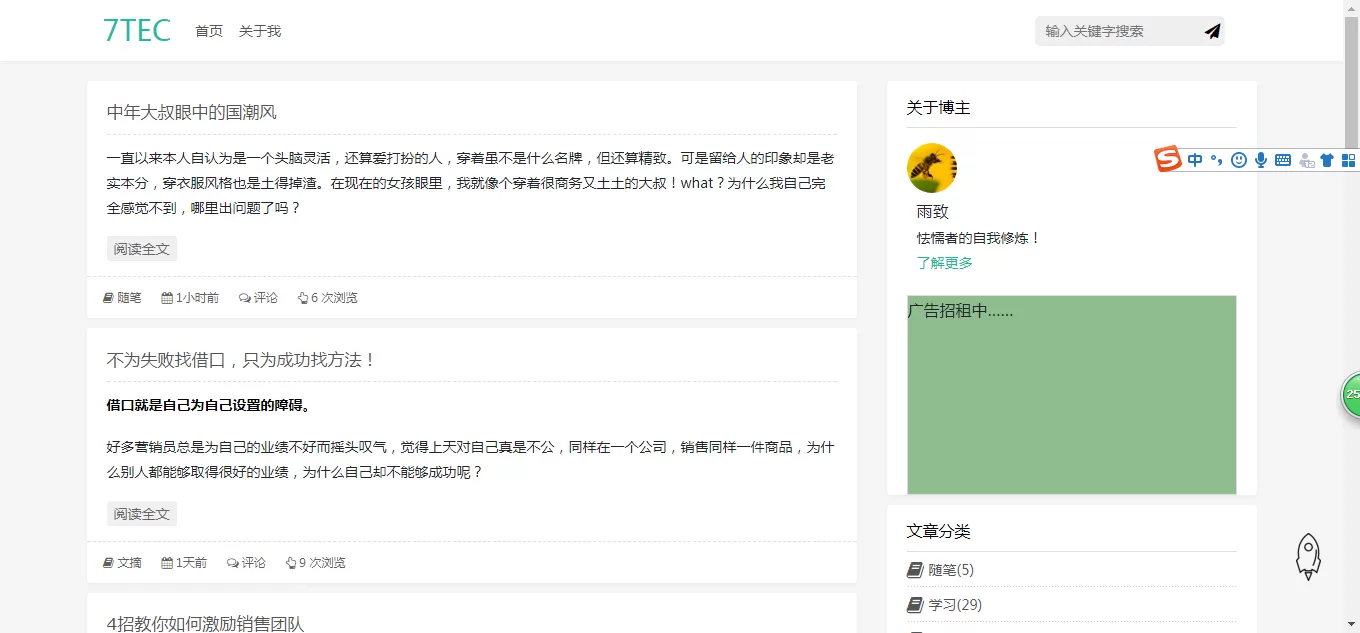Click the paper plane search icon
This screenshot has width=1360, height=633.
pyautogui.click(x=1212, y=31)
